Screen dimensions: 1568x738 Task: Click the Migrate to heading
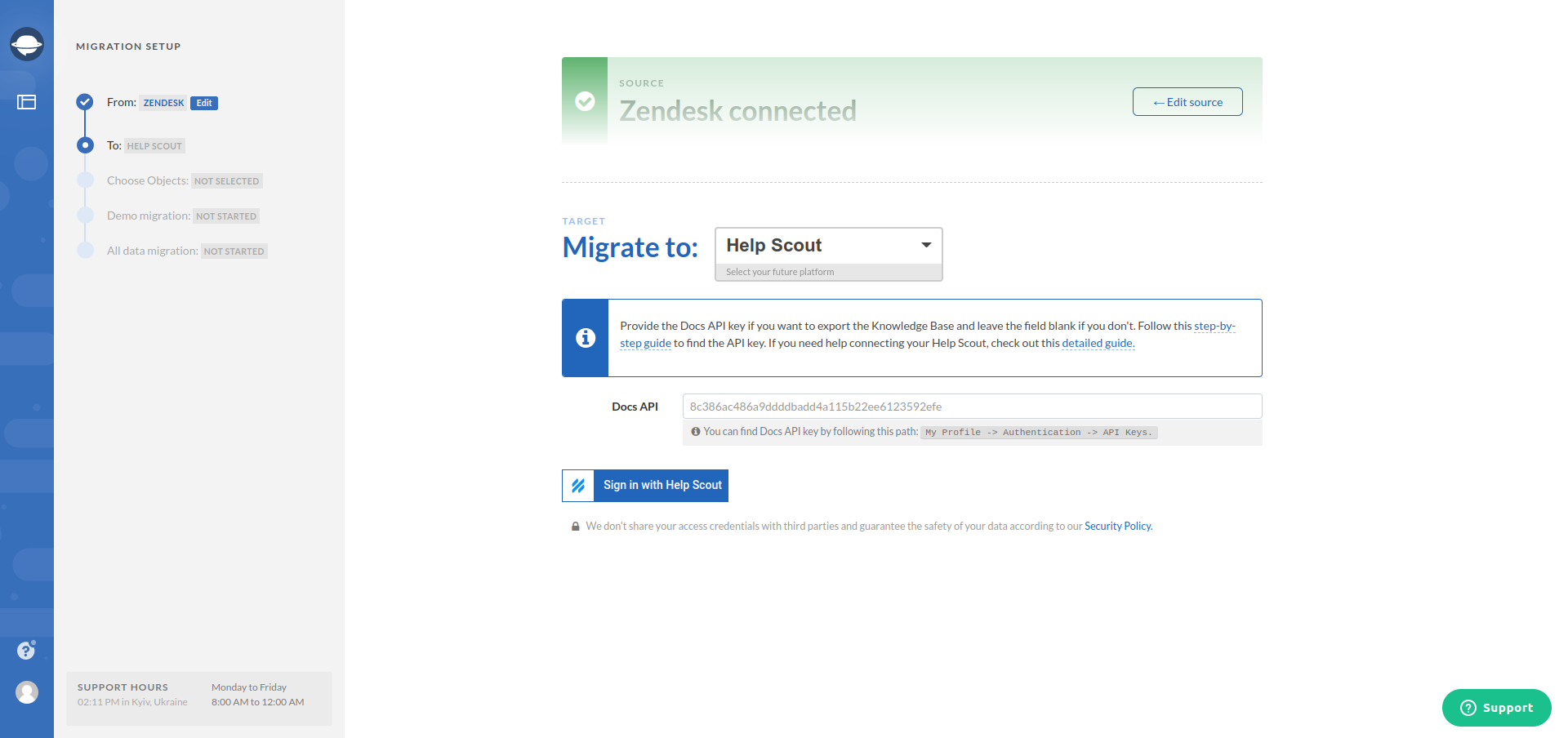pos(630,247)
